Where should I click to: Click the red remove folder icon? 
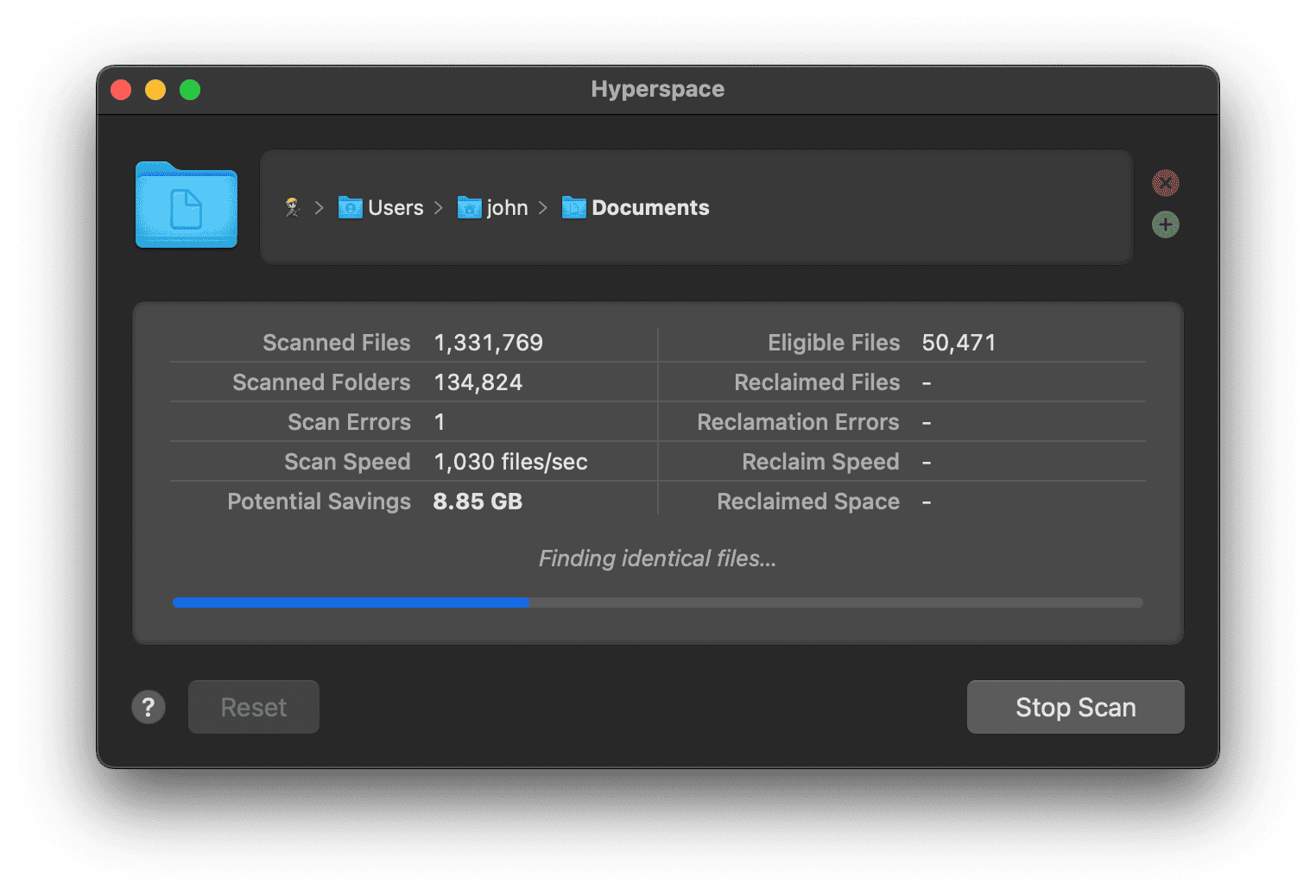click(1165, 183)
